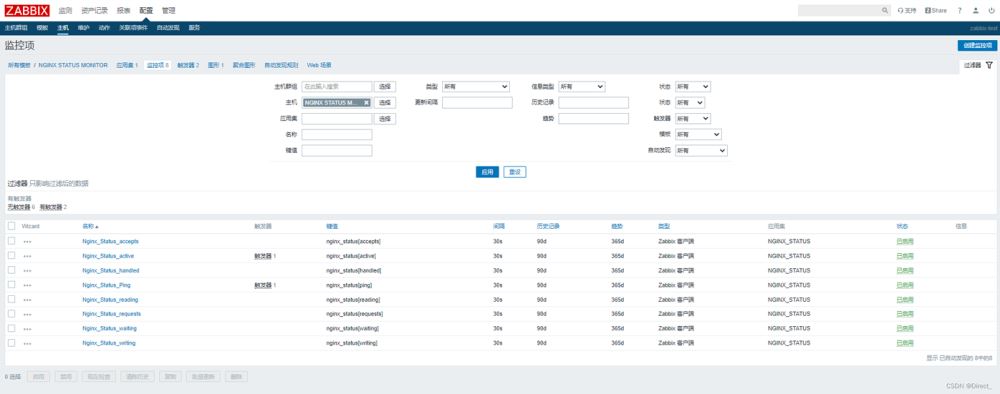Image resolution: width=1000 pixels, height=394 pixels.
Task: Open the 资产记录 inventory top menu
Action: [x=94, y=11]
